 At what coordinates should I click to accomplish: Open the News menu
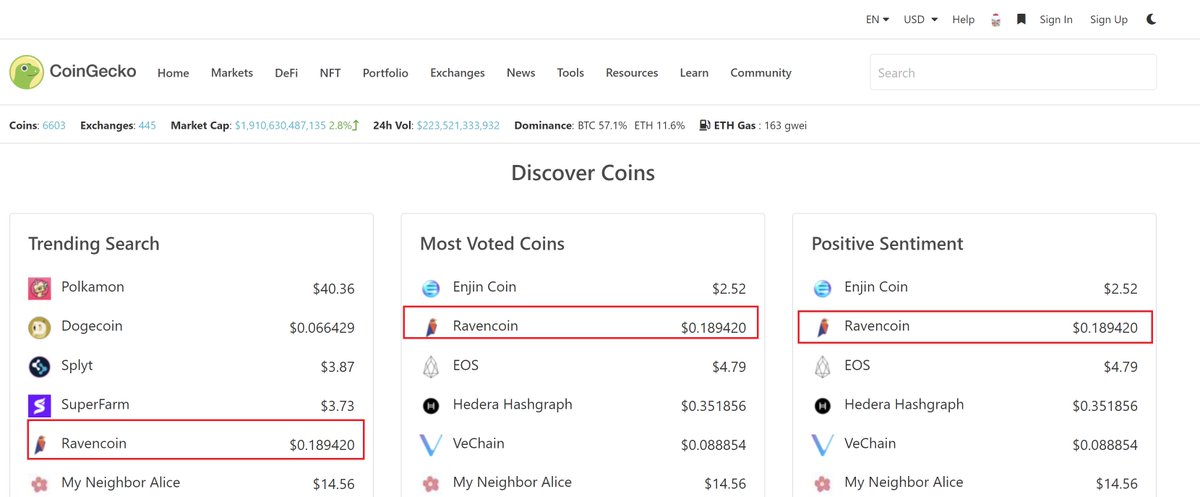(x=521, y=73)
